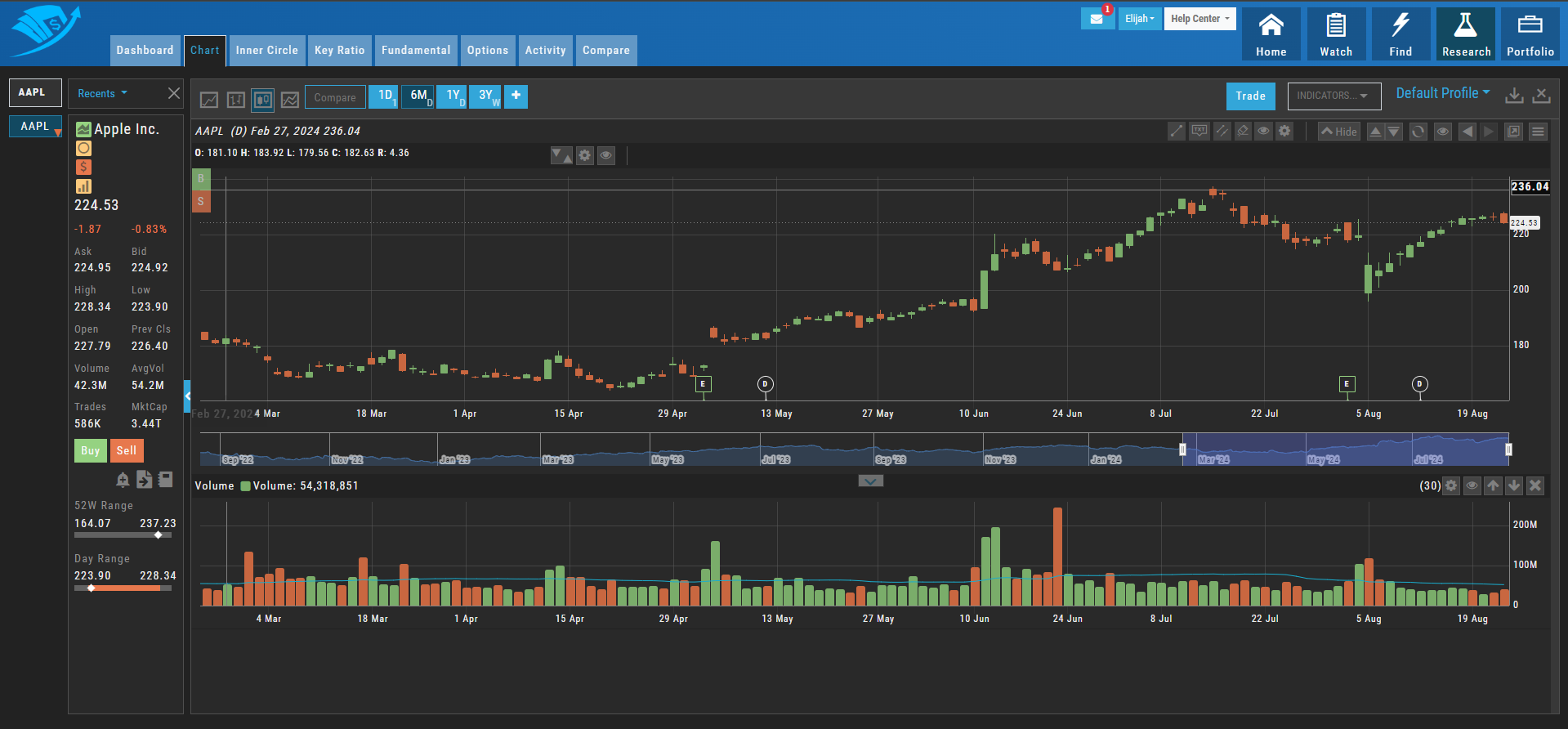Image resolution: width=1568 pixels, height=729 pixels.
Task: Collapse chart panel with down chevron above Volume
Action: (x=871, y=481)
